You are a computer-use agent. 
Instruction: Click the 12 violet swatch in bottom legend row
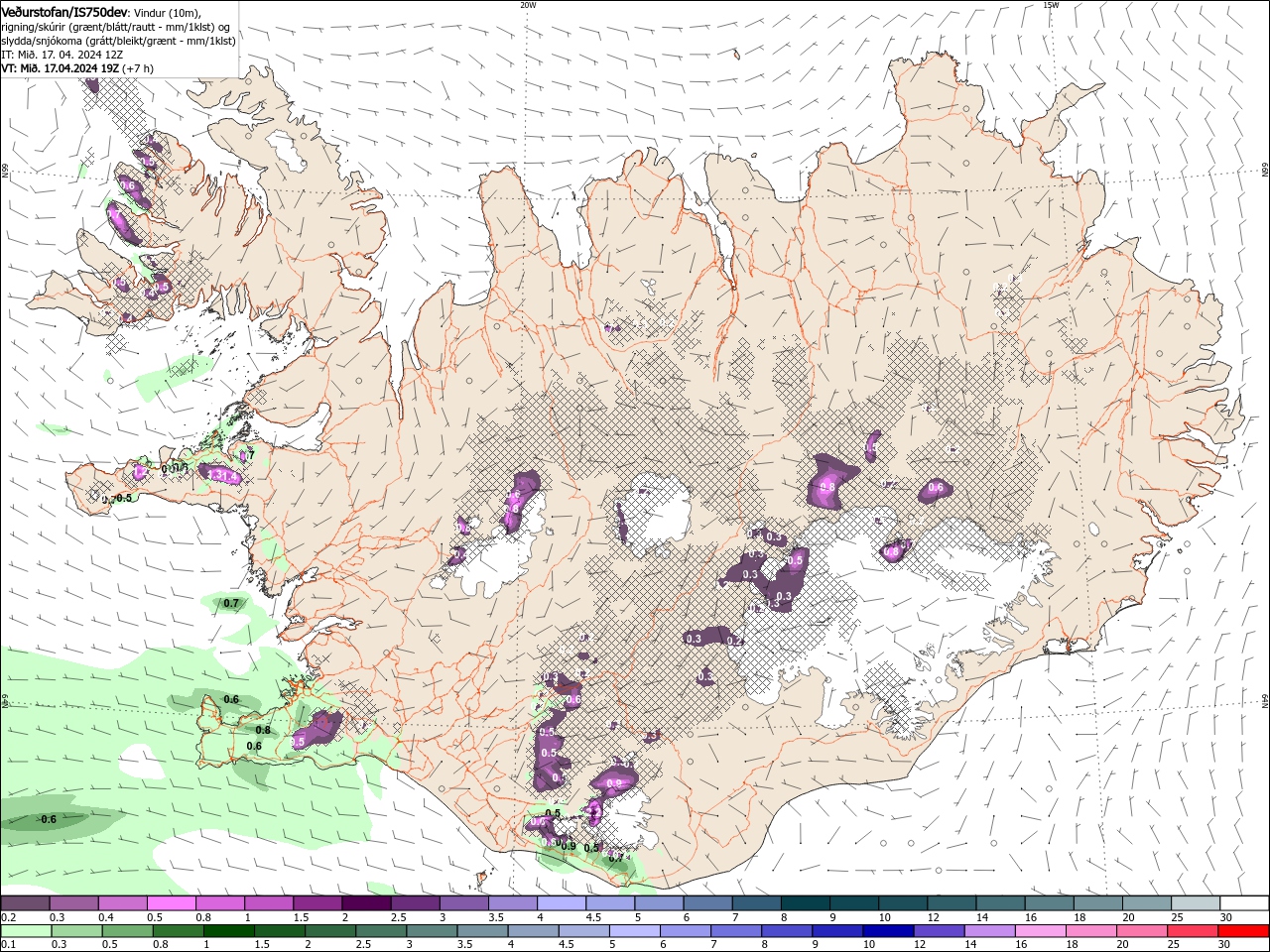(939, 931)
